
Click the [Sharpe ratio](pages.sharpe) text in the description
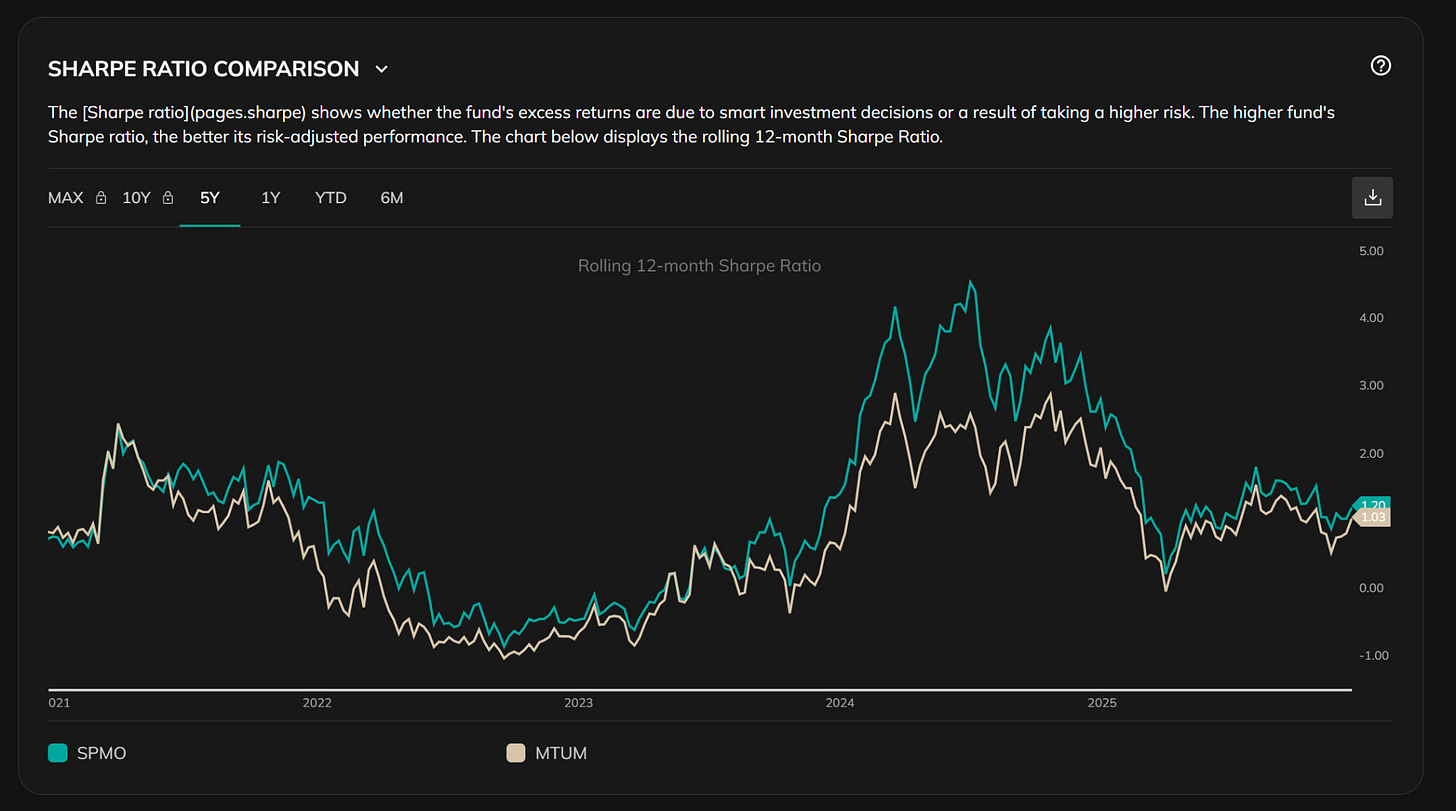click(x=193, y=114)
